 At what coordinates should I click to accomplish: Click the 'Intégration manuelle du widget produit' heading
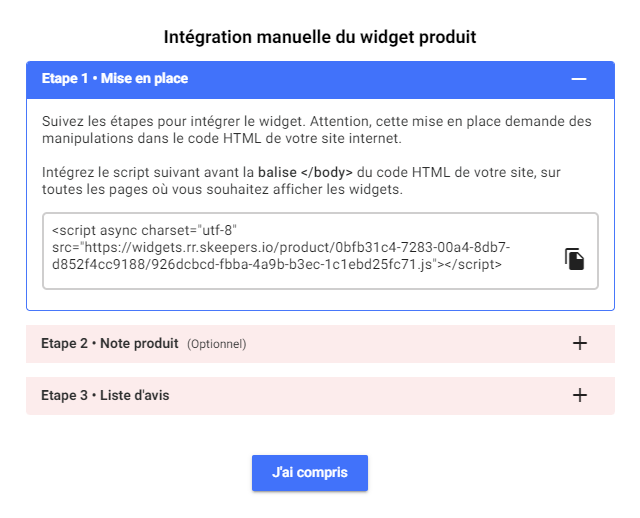[x=320, y=37]
